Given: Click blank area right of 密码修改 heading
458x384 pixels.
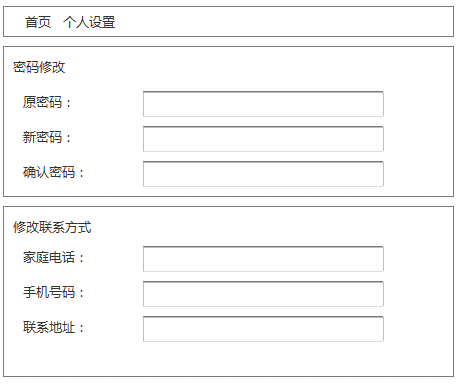Looking at the screenshot, I should (257, 67).
